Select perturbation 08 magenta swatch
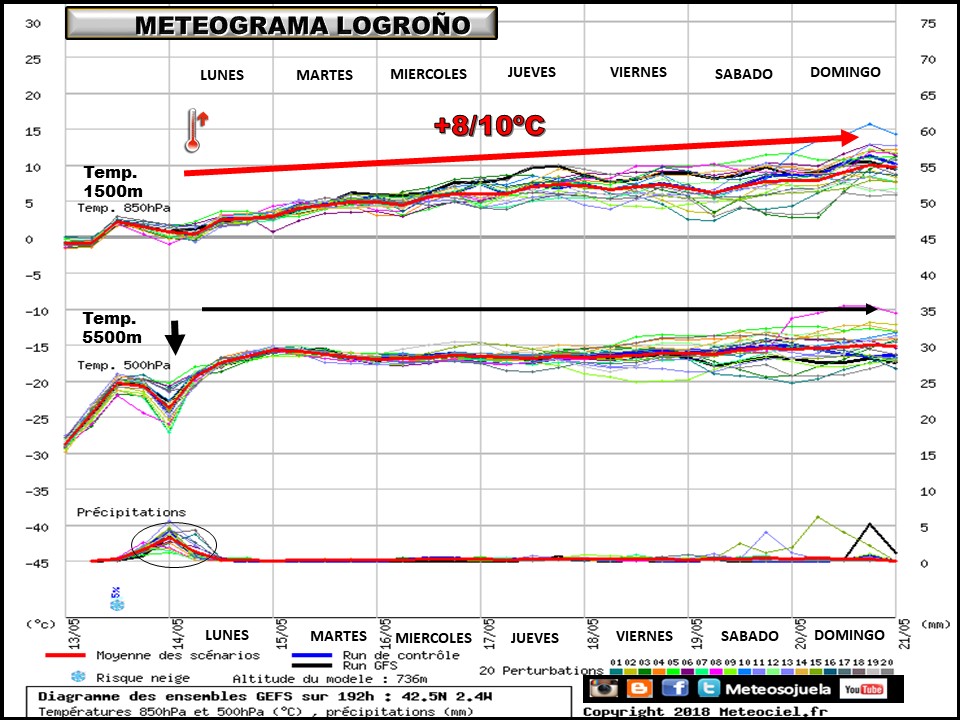This screenshot has width=960, height=720. pyautogui.click(x=716, y=671)
